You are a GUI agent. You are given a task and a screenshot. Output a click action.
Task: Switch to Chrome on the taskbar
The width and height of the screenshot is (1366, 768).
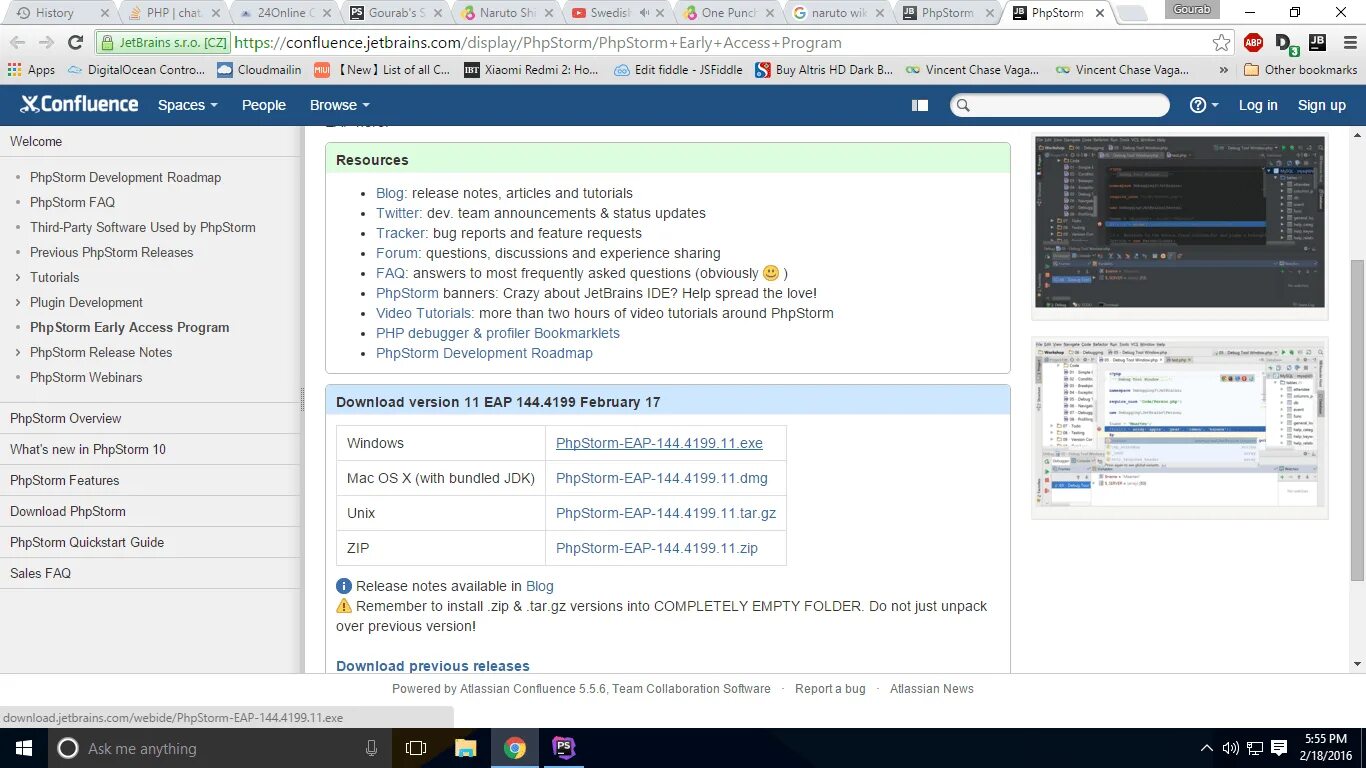coord(515,748)
